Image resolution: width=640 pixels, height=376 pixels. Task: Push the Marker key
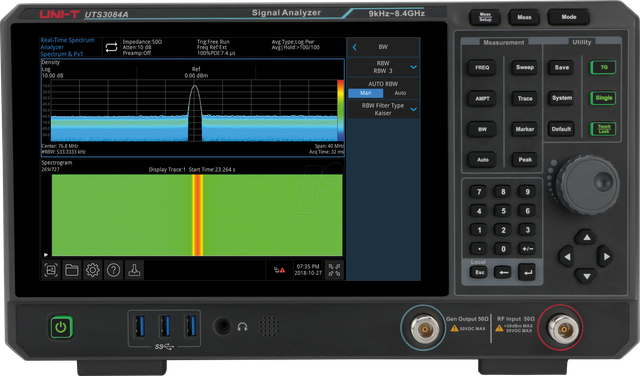(x=525, y=129)
